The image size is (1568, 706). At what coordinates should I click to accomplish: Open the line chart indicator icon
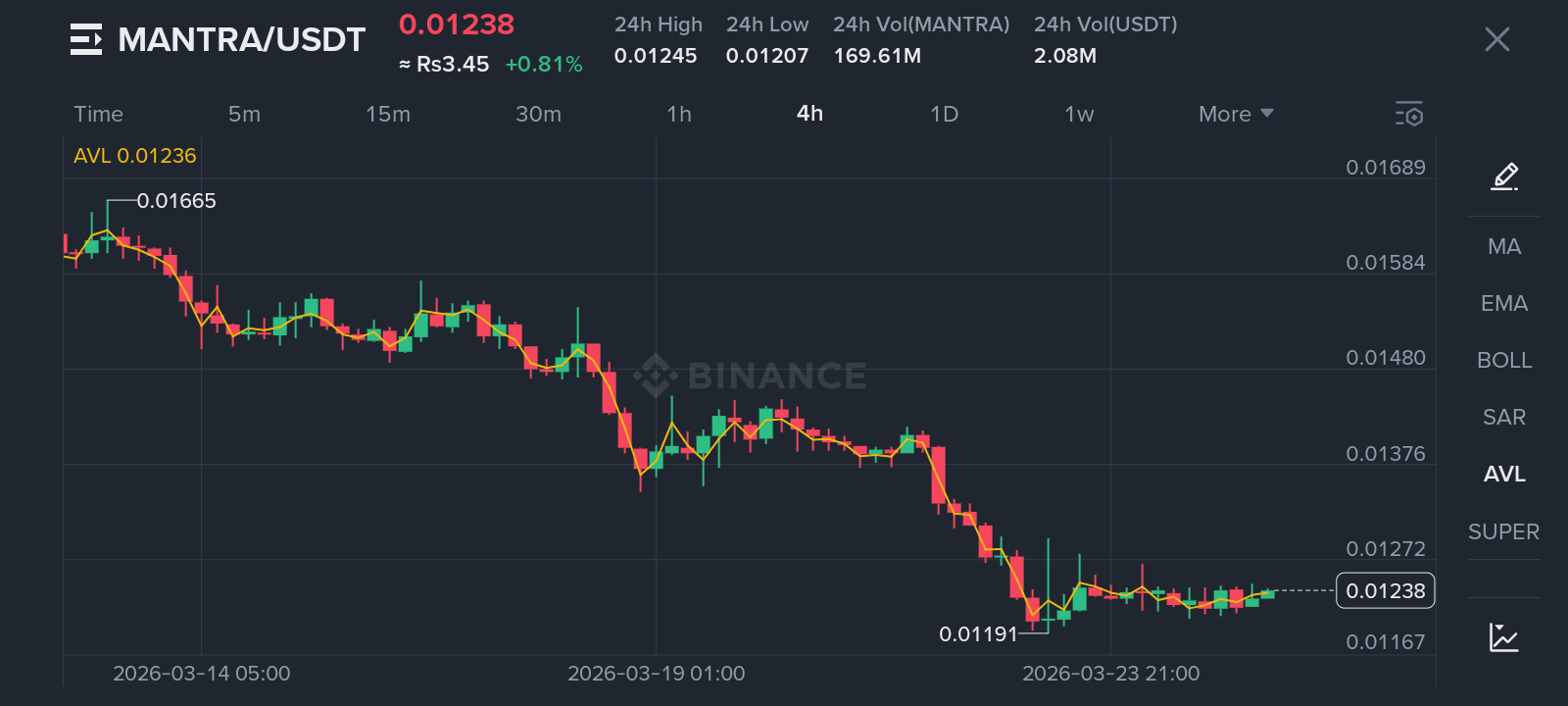click(1504, 637)
